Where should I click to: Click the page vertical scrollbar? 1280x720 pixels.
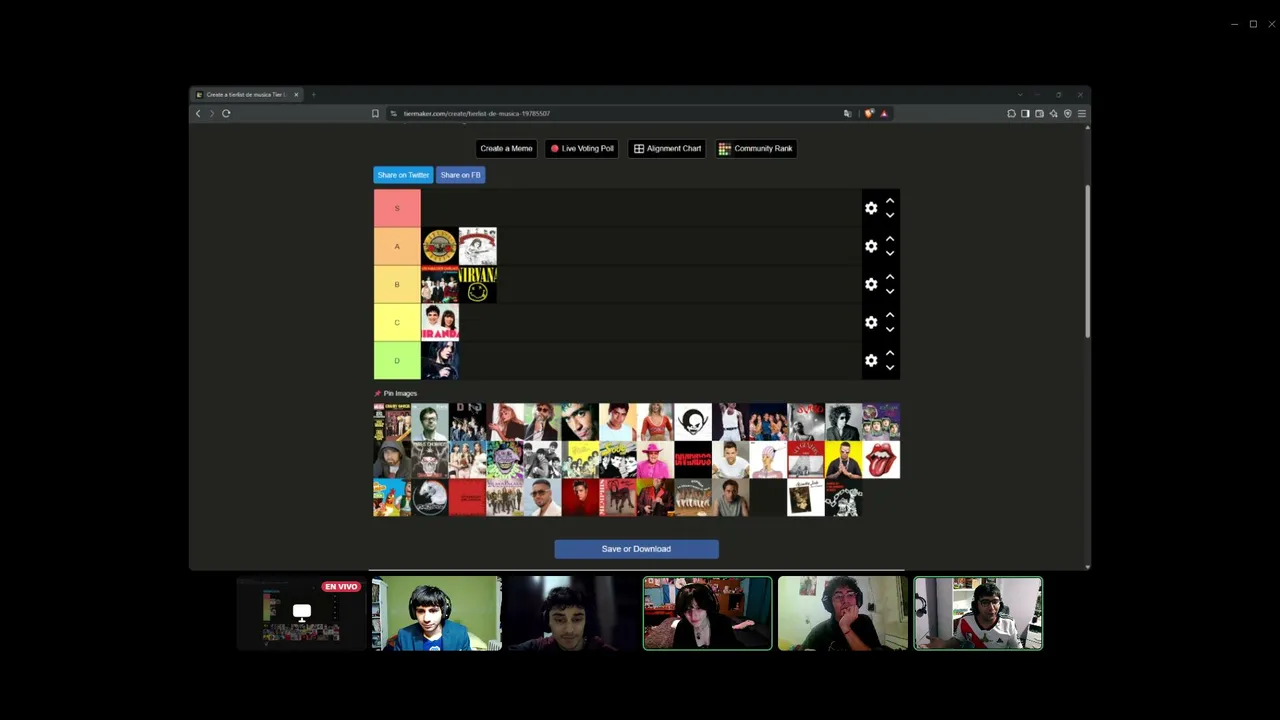(1087, 262)
